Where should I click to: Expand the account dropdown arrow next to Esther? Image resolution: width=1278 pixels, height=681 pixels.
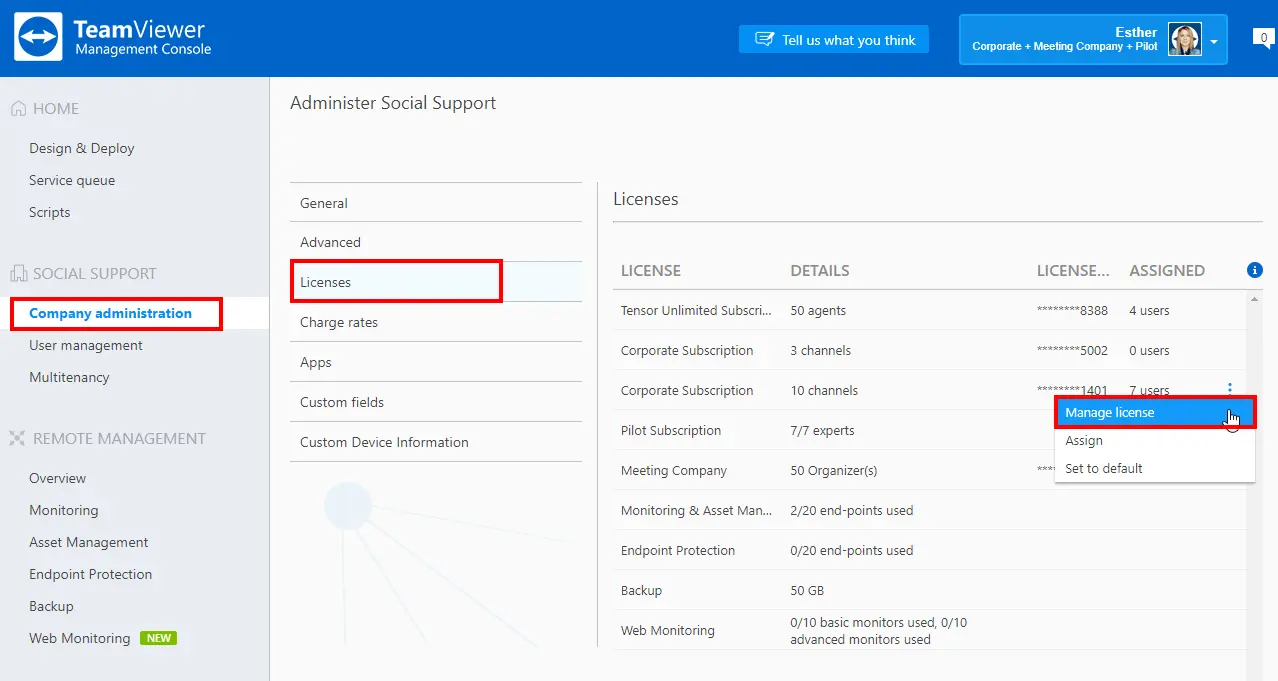1214,42
